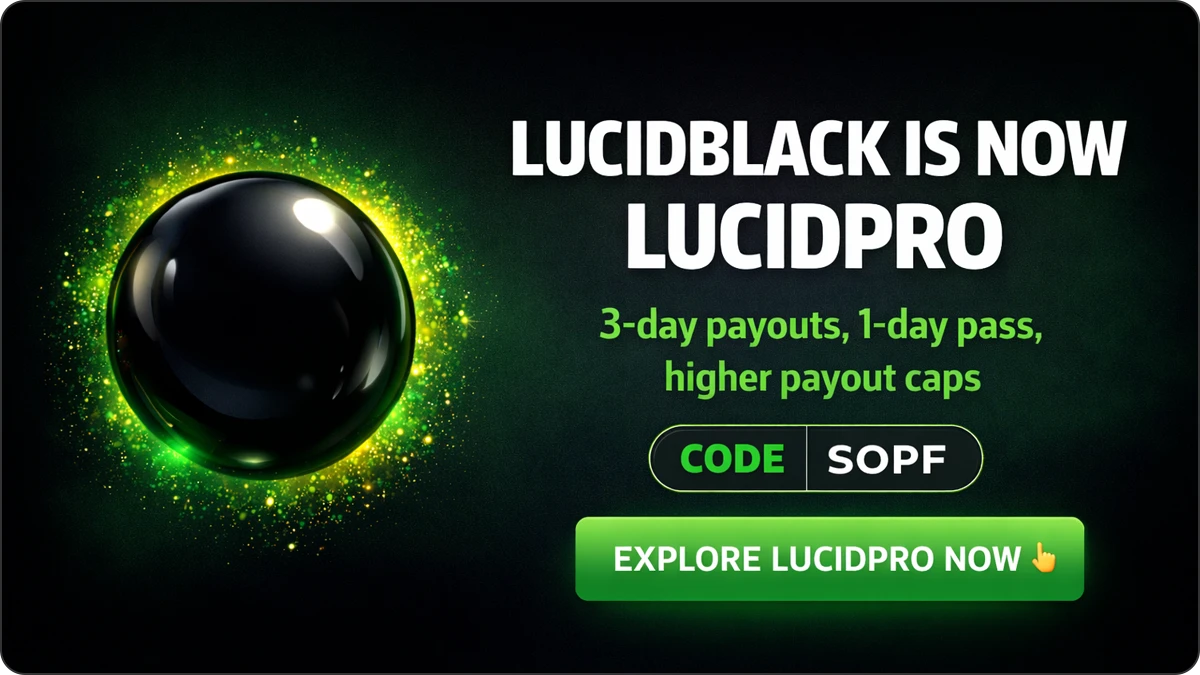Click the divider between CODE and SOPF
The image size is (1200, 675).
tap(806, 459)
